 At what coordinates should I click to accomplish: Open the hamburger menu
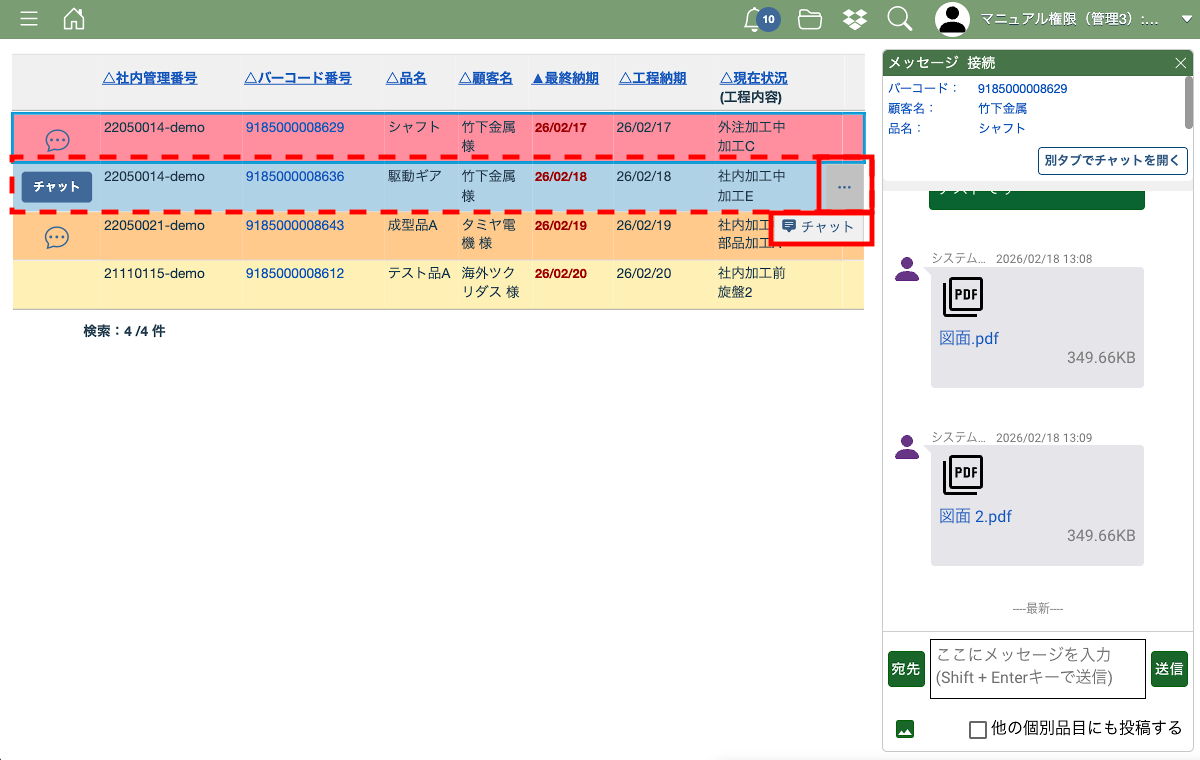click(29, 19)
